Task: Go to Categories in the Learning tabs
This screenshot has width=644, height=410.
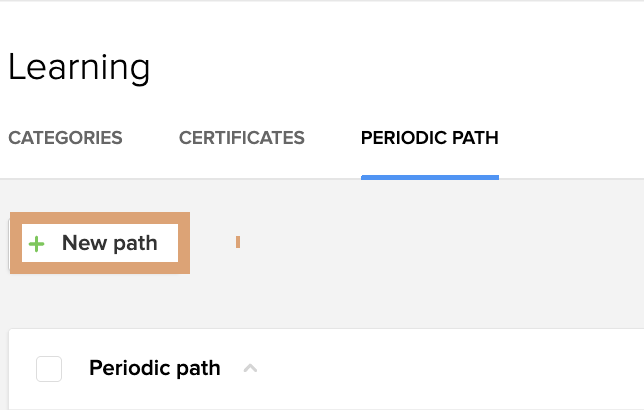Action: [65, 138]
